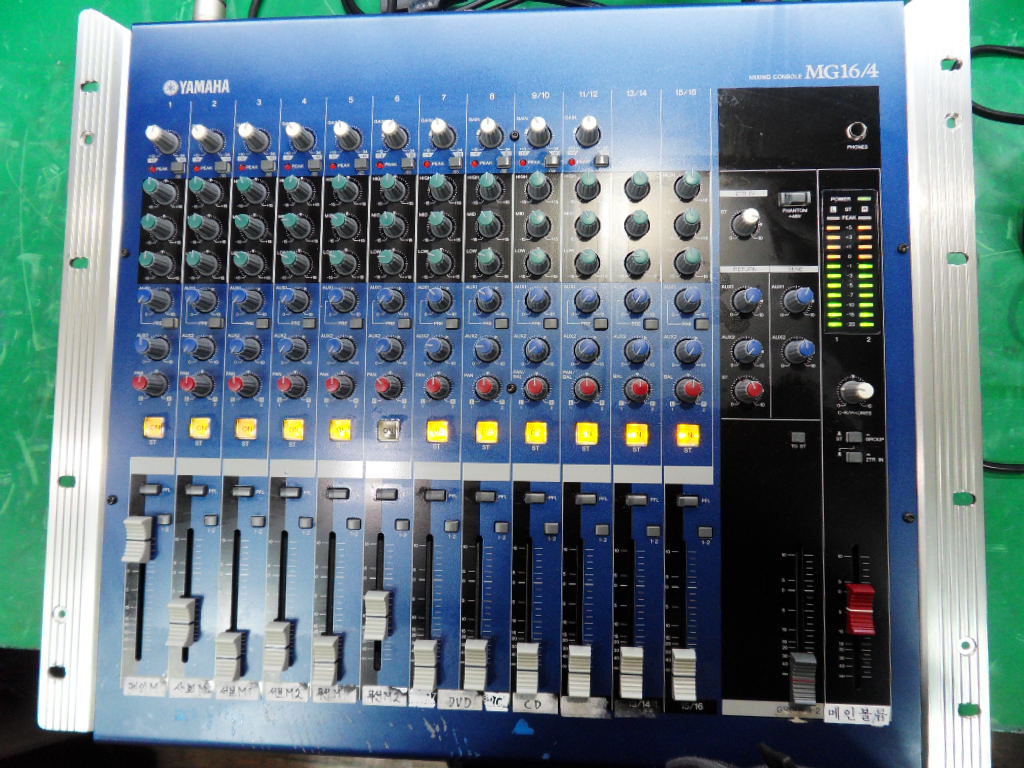Click the YAMAHA logo

(x=197, y=87)
